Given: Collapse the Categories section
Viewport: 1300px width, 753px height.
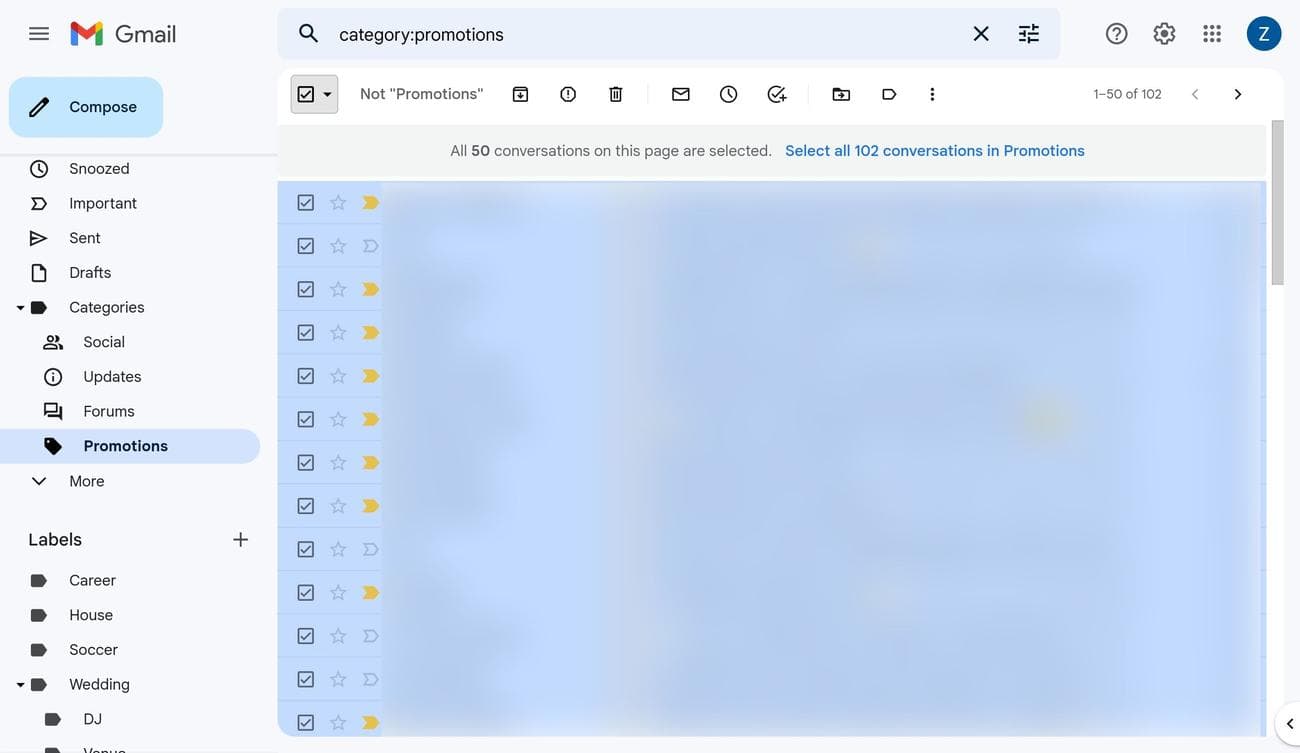Looking at the screenshot, I should pyautogui.click(x=20, y=308).
